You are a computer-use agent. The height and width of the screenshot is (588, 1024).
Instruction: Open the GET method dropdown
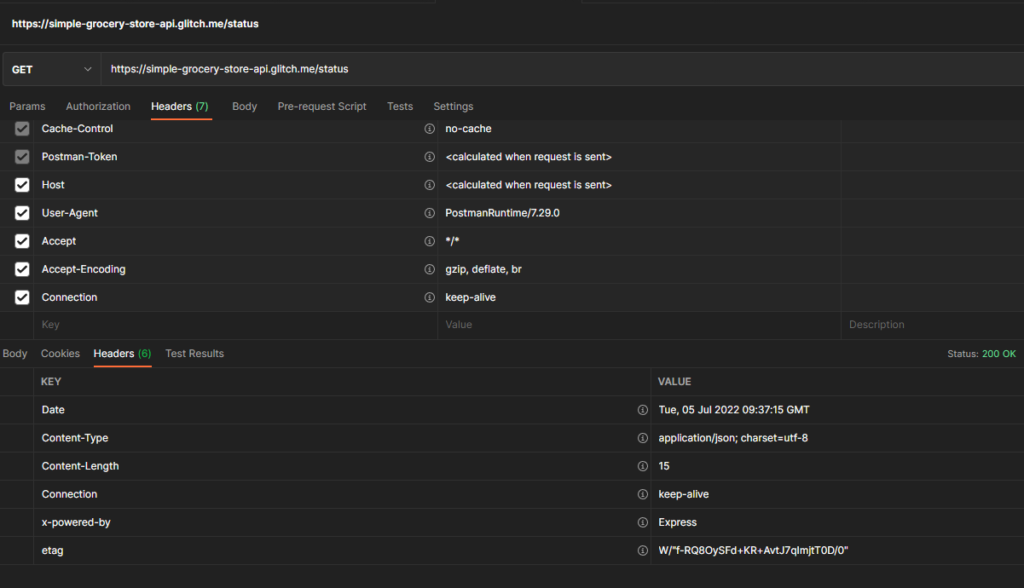point(50,69)
